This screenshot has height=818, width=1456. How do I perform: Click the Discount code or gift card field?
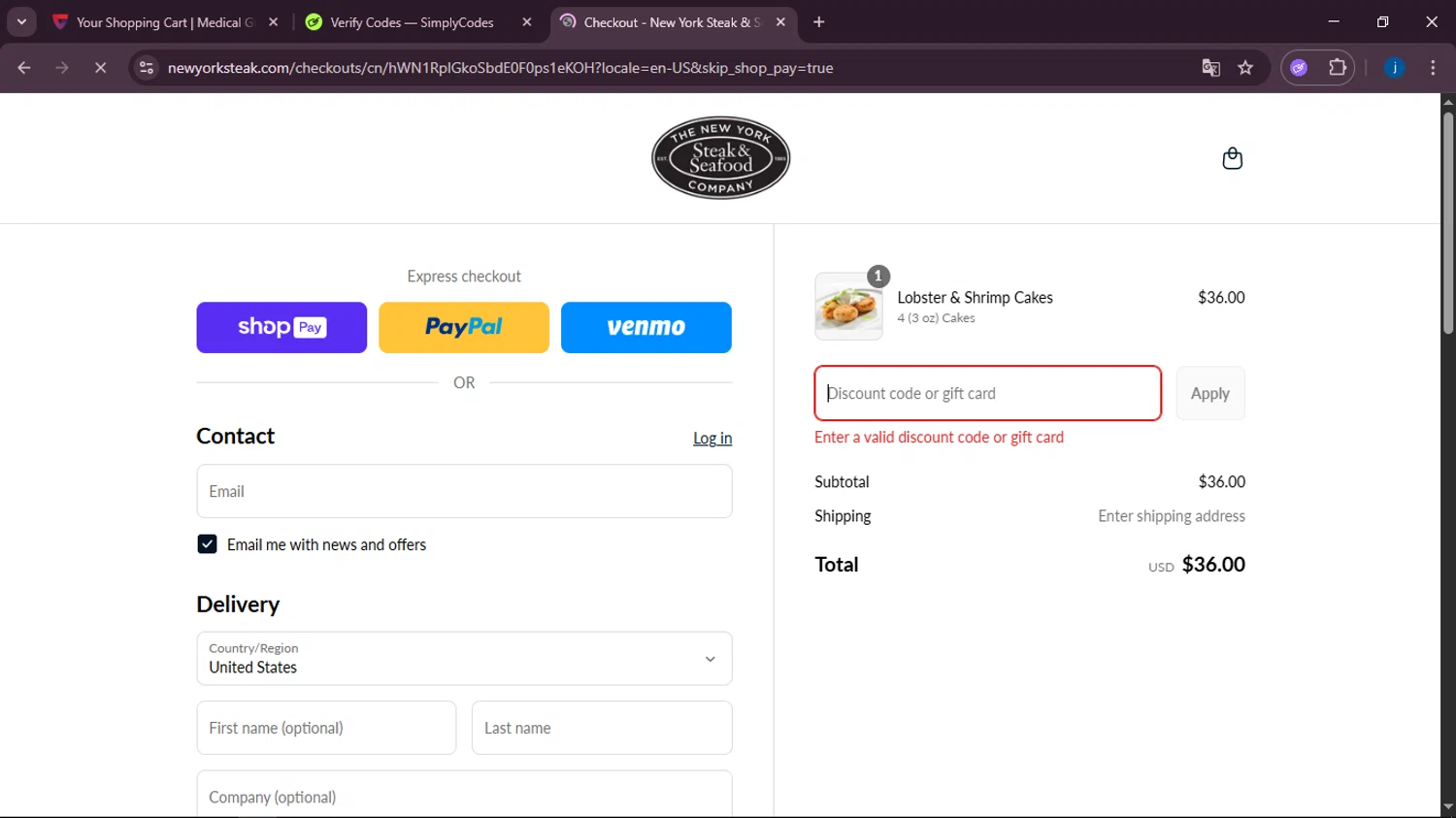(x=987, y=393)
